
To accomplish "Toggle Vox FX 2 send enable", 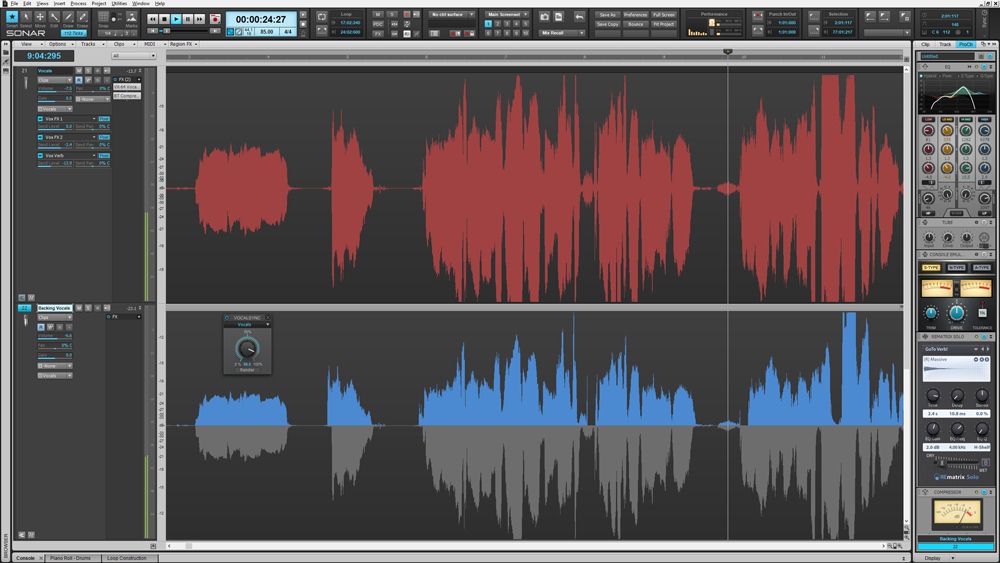I will tap(40, 137).
